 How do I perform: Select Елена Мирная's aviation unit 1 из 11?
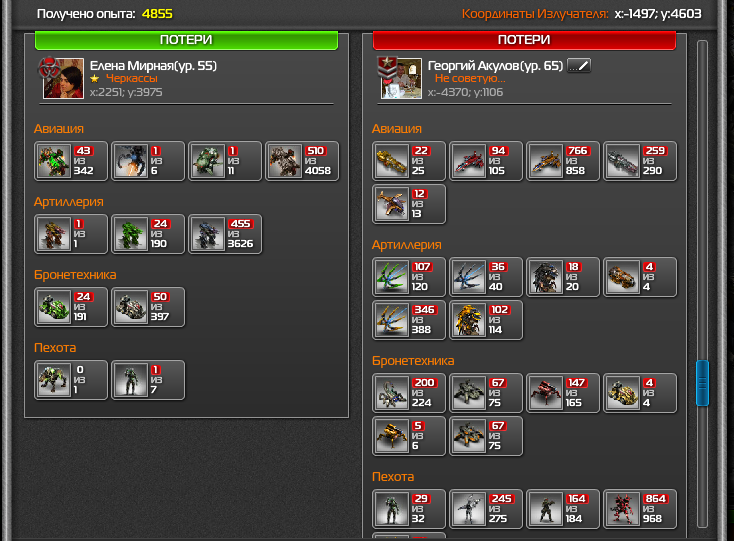click(225, 161)
